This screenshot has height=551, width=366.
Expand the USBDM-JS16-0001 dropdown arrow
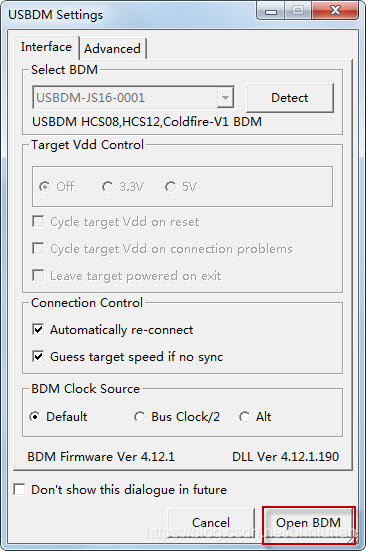(225, 98)
